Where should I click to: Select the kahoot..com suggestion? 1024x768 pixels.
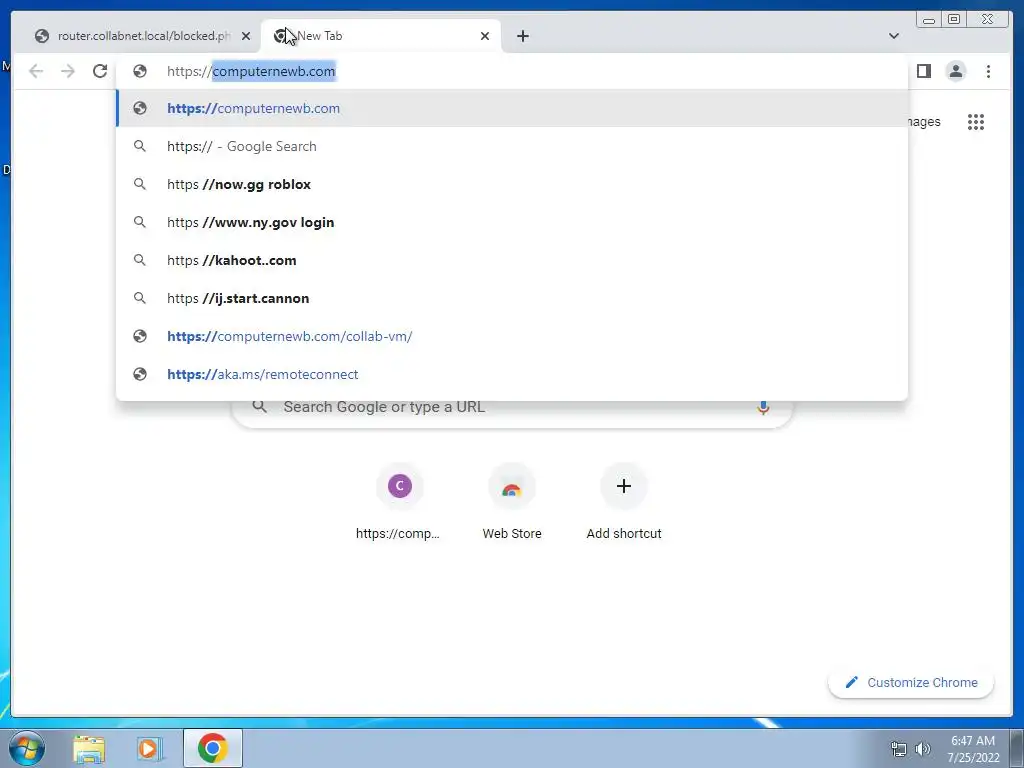(512, 260)
